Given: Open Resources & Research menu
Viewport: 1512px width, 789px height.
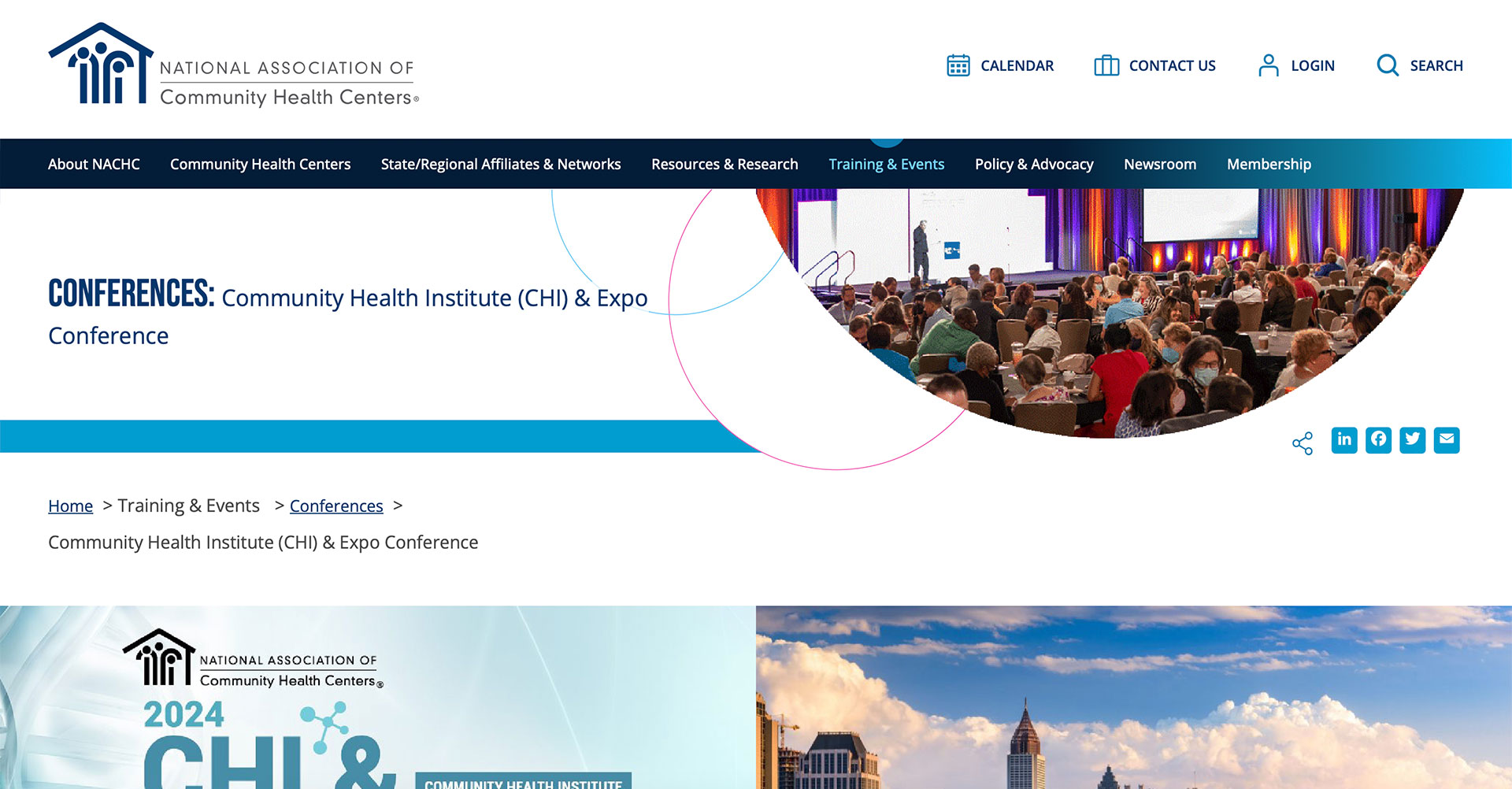Looking at the screenshot, I should [x=724, y=165].
